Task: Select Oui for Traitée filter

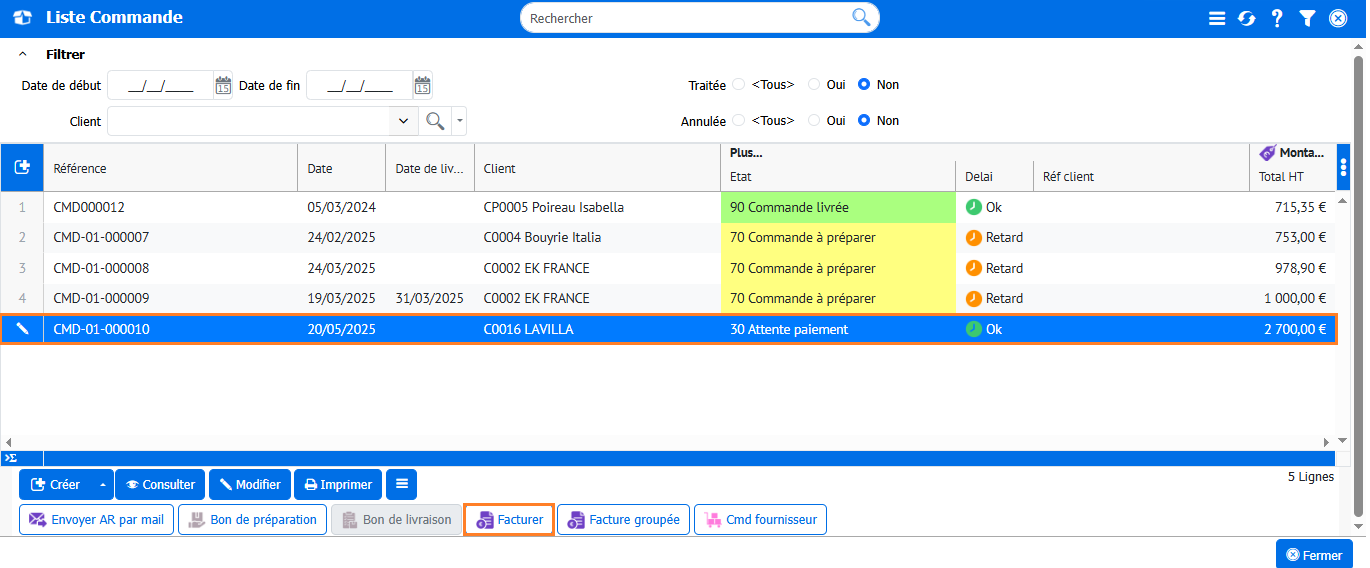Action: pyautogui.click(x=814, y=85)
